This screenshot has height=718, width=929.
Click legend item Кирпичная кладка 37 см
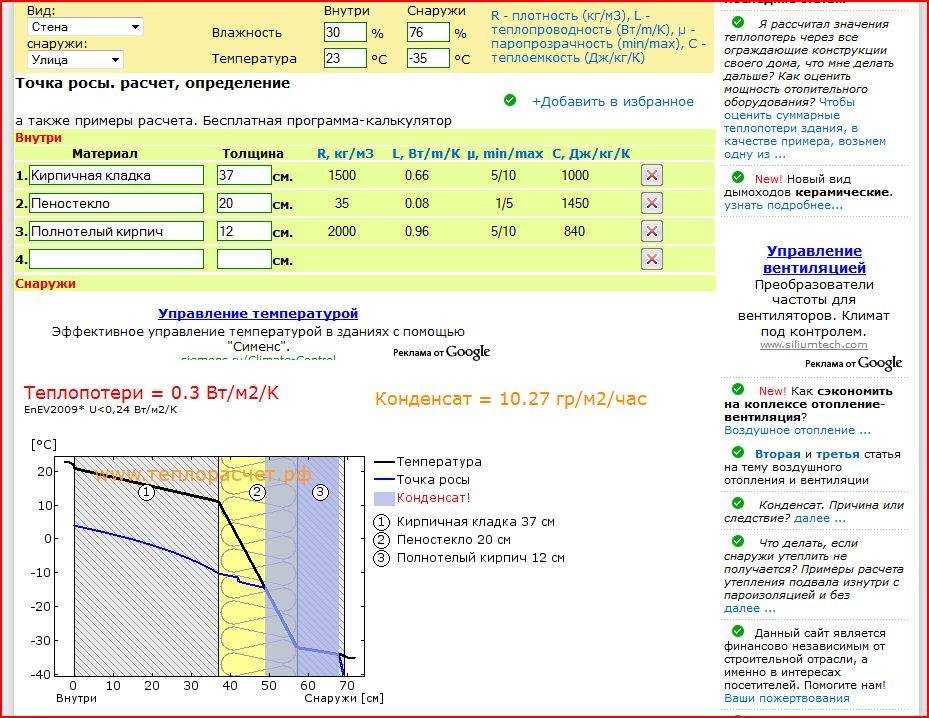tap(464, 522)
